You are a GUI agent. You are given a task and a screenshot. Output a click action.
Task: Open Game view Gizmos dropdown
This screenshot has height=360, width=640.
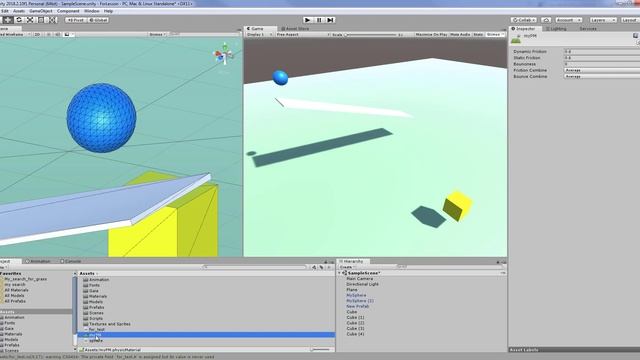[x=494, y=35]
